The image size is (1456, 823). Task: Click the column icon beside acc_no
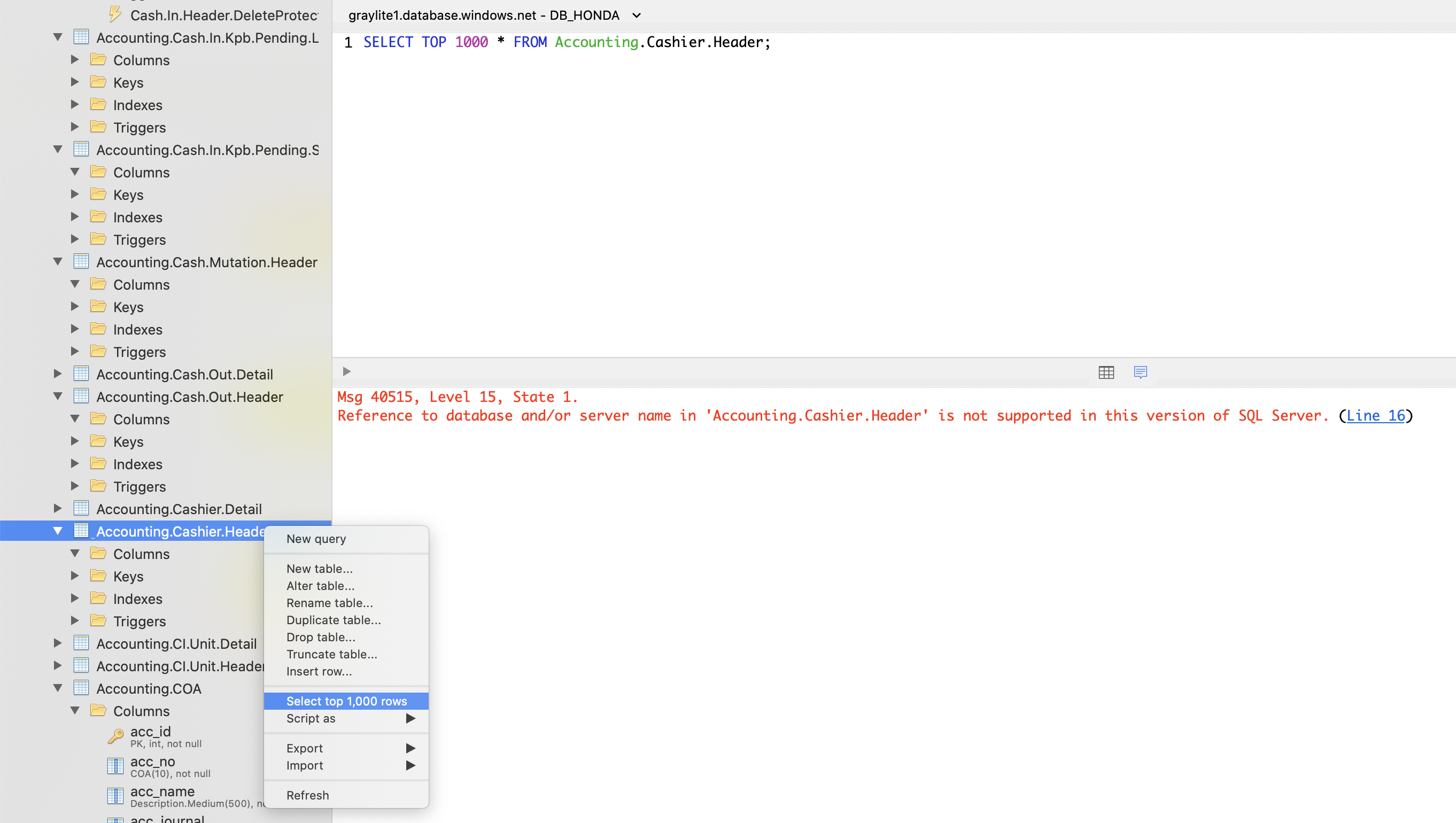(115, 766)
